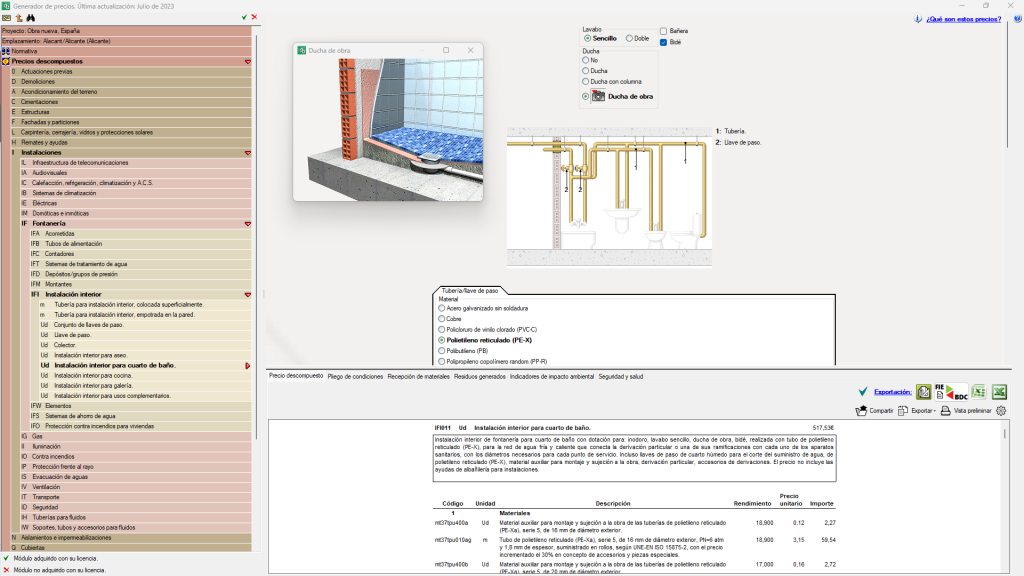Uncheck the Bidé checkbox

[x=664, y=42]
